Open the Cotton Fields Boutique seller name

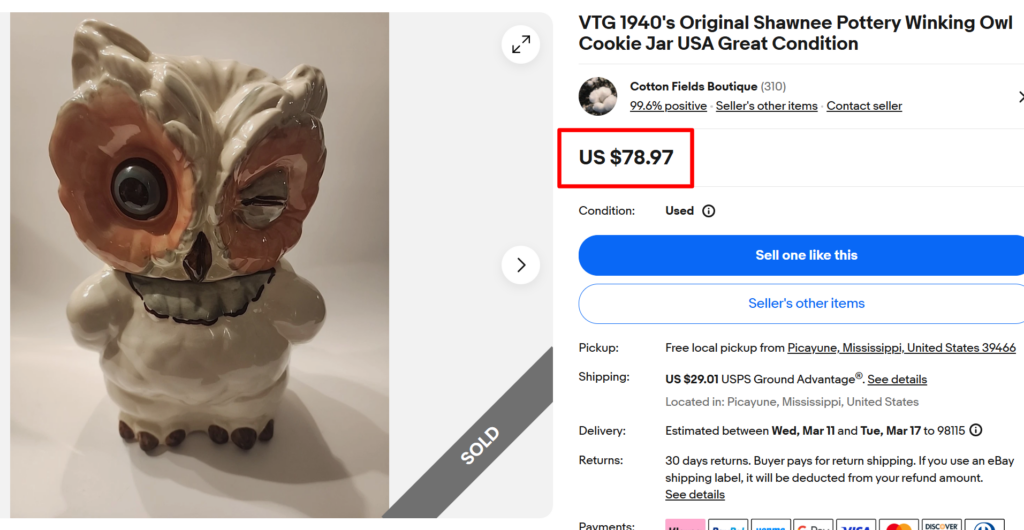[693, 87]
